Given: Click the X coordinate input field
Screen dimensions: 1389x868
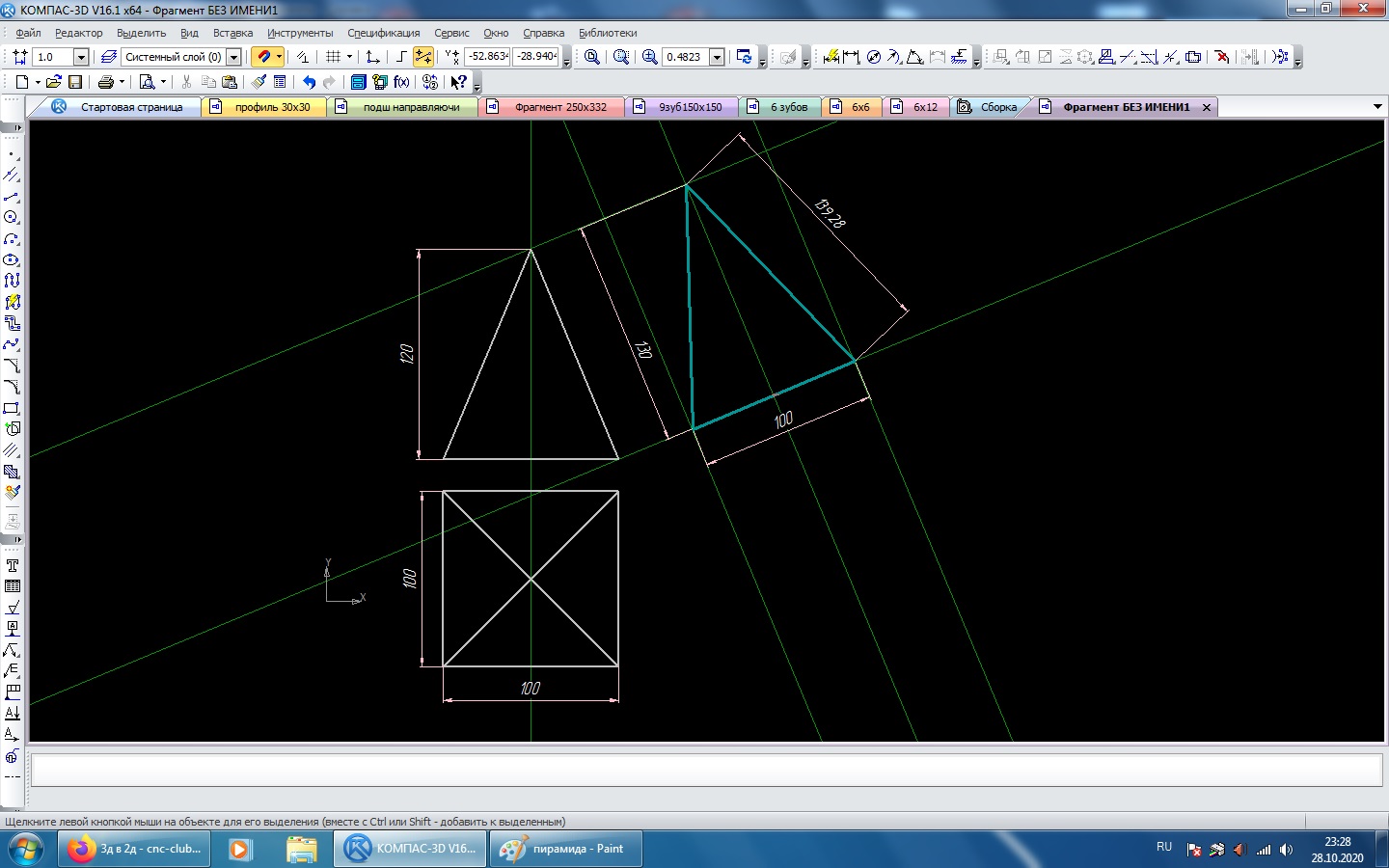Looking at the screenshot, I should coord(487,57).
